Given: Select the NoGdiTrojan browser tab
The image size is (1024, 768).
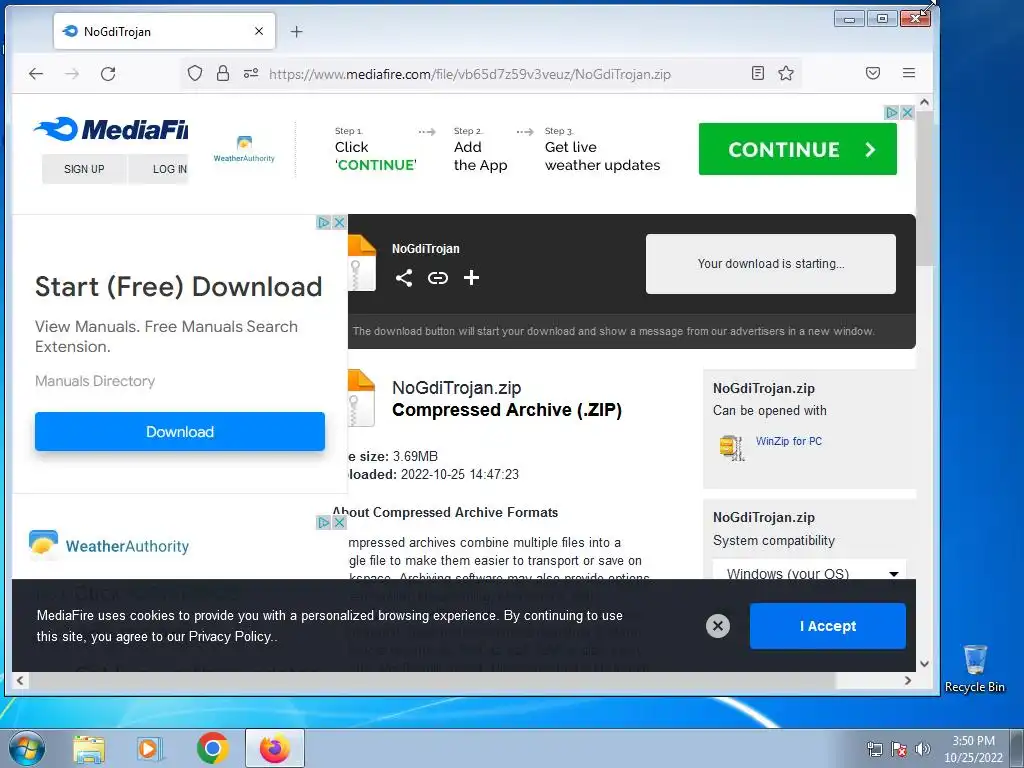Looking at the screenshot, I should pos(165,31).
